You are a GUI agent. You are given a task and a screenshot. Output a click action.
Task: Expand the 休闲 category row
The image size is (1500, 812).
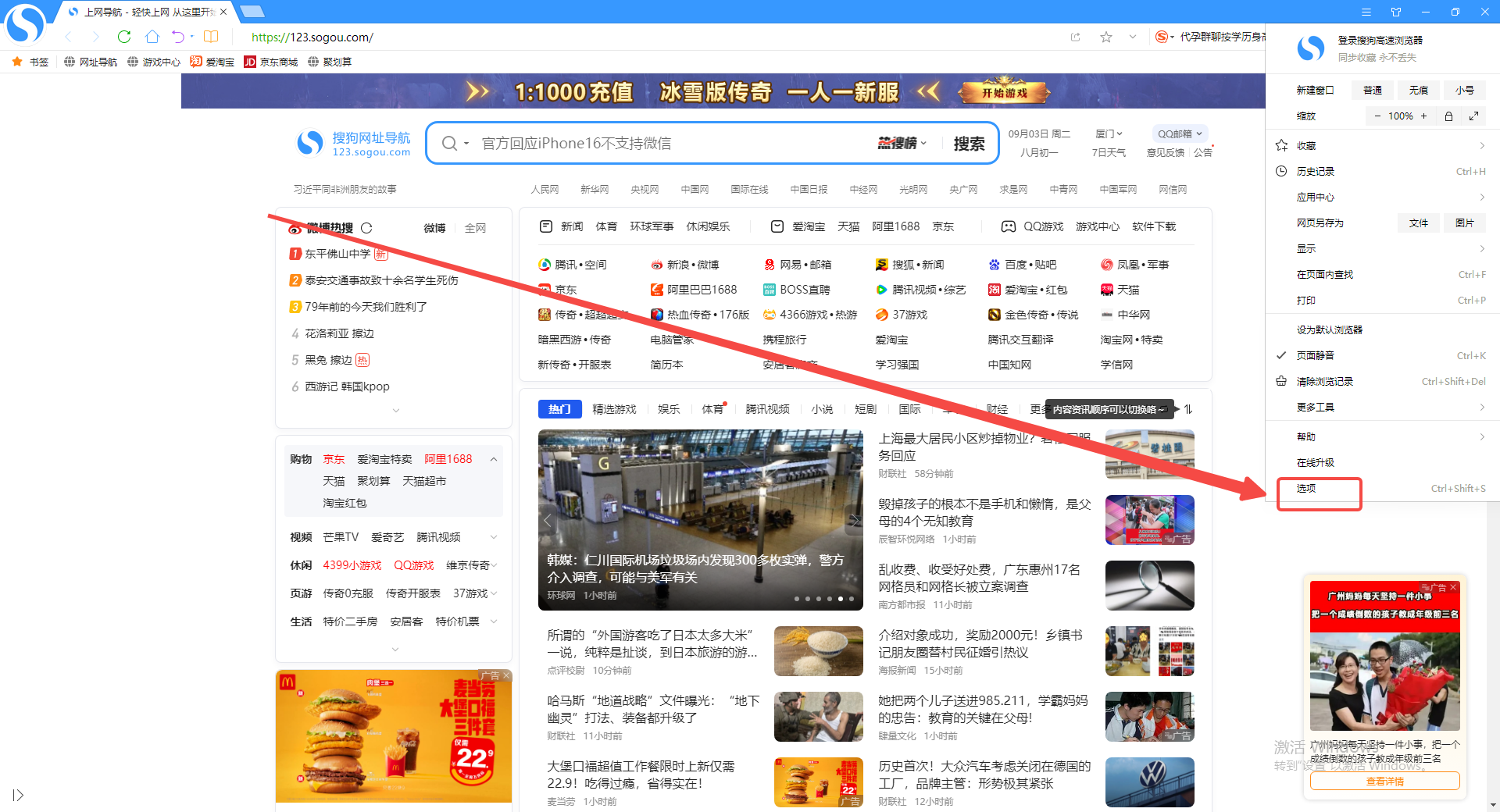point(495,565)
